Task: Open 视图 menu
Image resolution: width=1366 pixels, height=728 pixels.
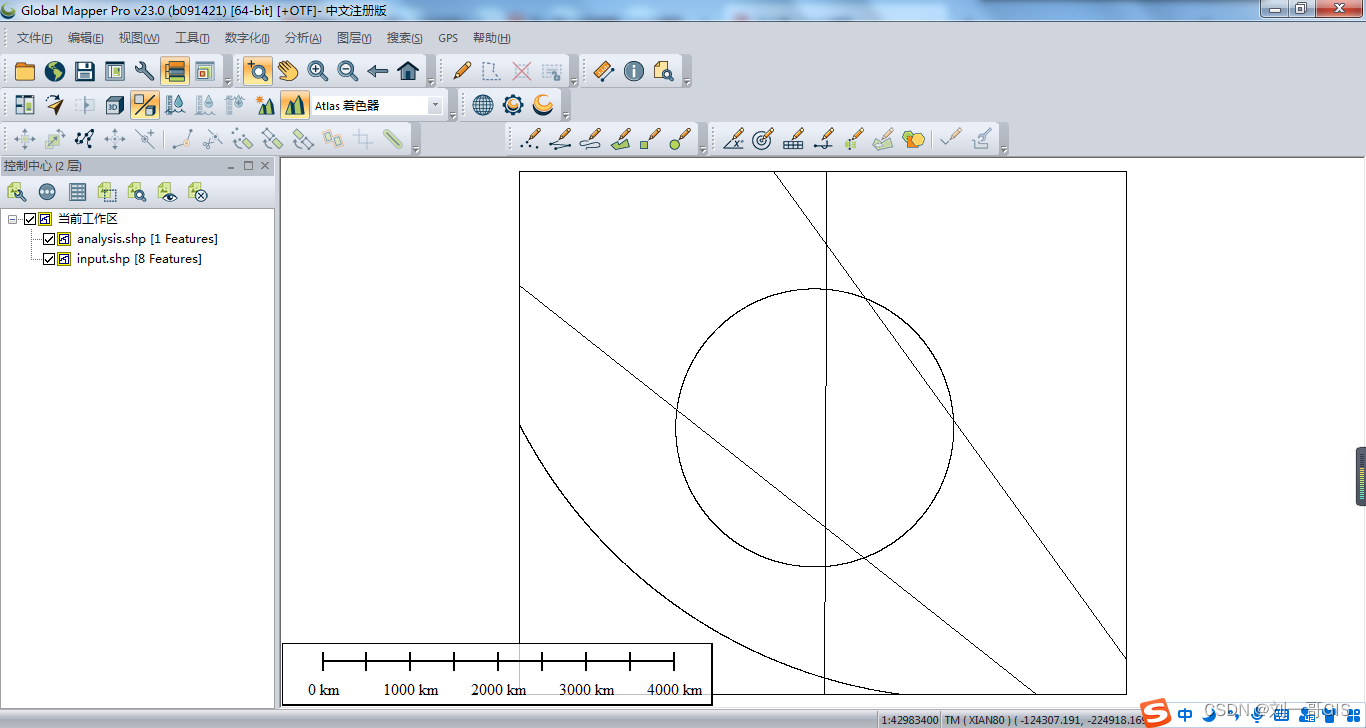Action: 138,38
